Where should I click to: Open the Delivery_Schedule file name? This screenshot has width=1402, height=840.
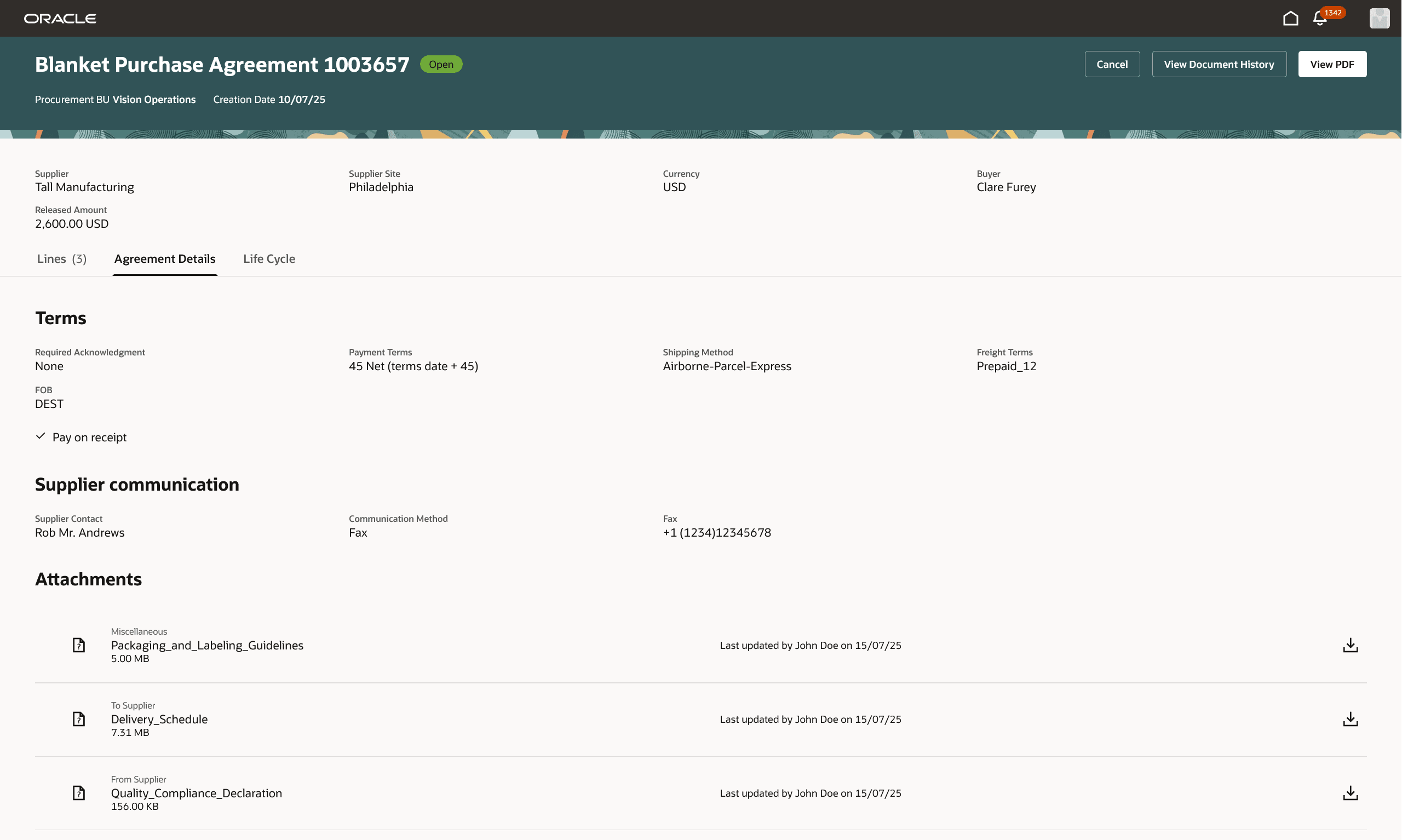tap(159, 720)
